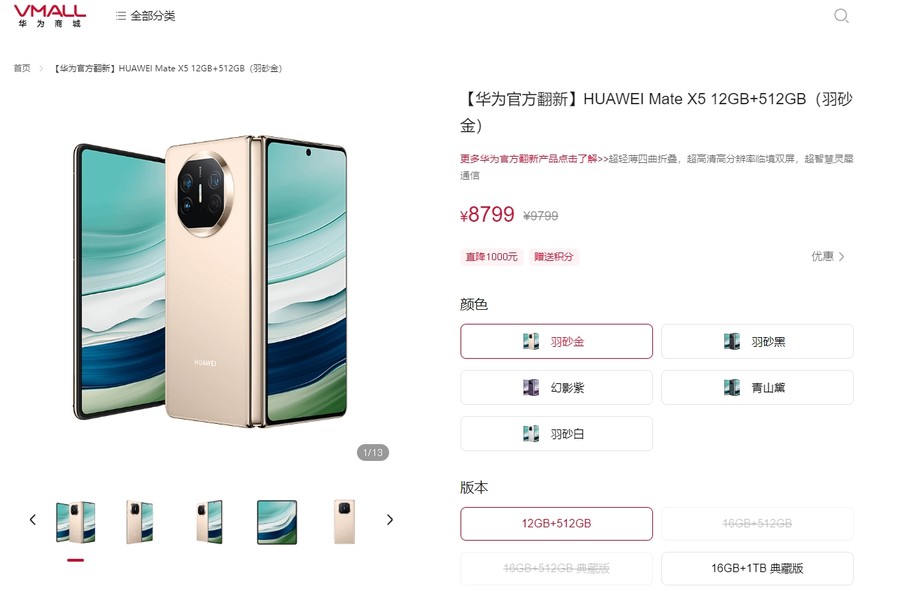The width and height of the screenshot is (900, 591).
Task: View the unfolded screen thumbnail
Action: [277, 522]
